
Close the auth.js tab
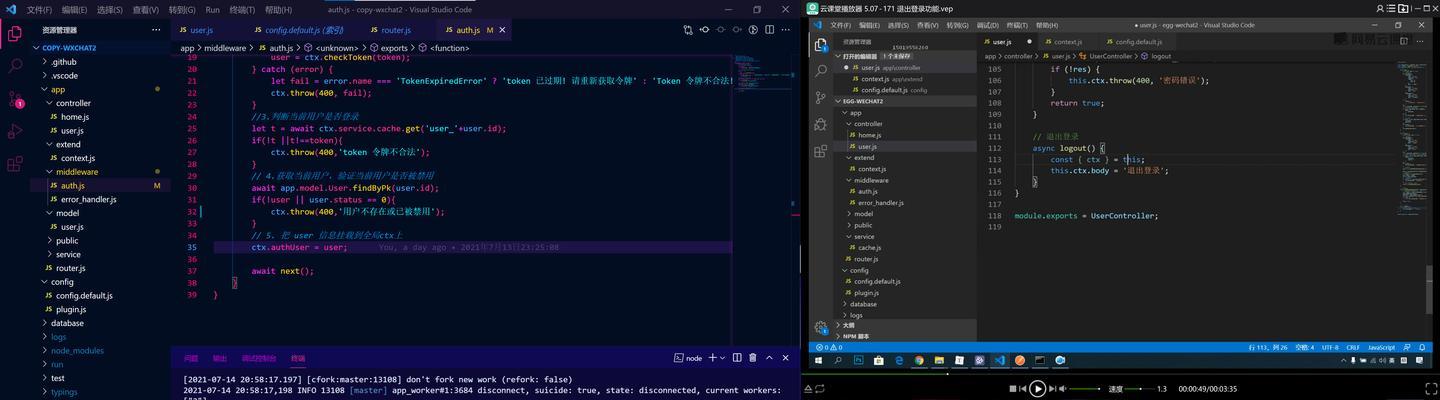pos(502,30)
